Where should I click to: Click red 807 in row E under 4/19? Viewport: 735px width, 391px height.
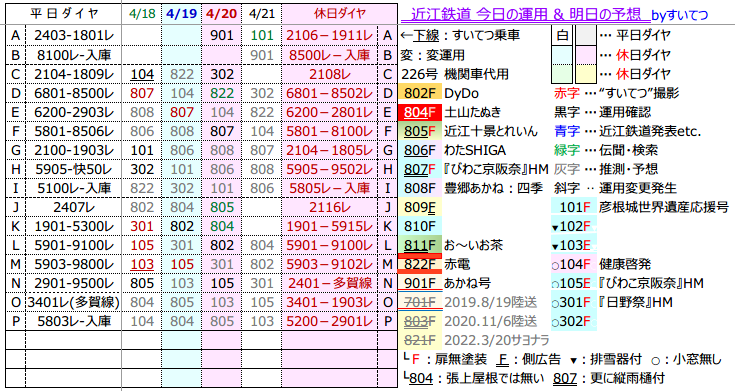(182, 112)
